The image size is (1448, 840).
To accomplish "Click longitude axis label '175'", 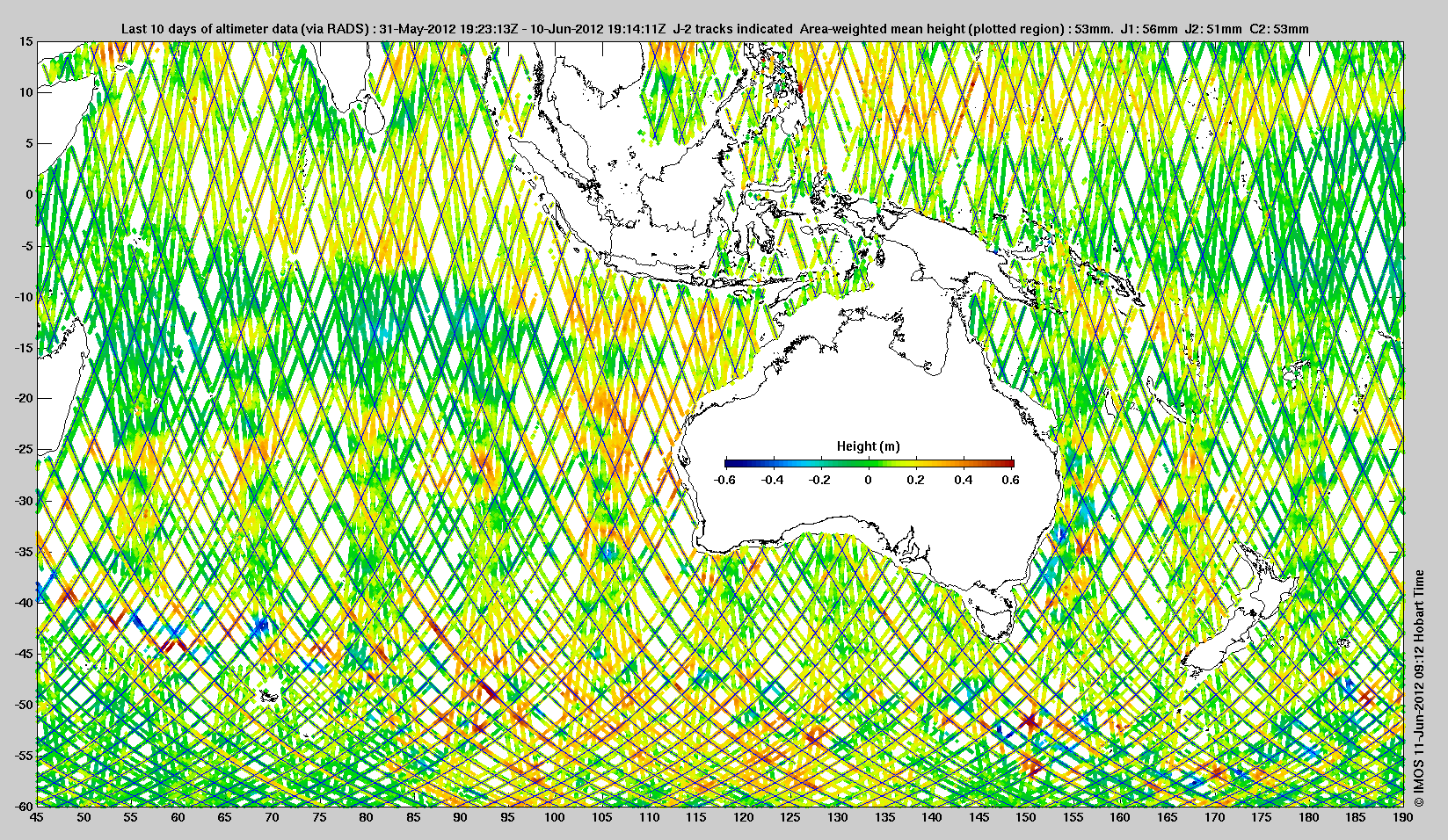I will coord(1262,817).
